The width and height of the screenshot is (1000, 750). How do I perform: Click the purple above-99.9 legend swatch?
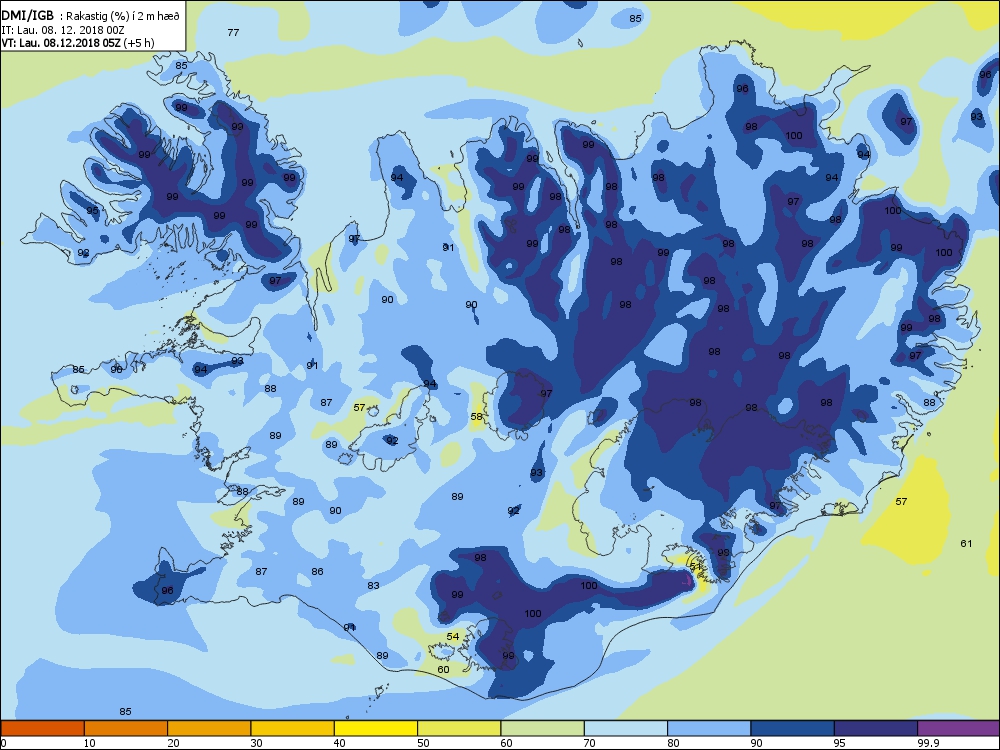tap(959, 728)
